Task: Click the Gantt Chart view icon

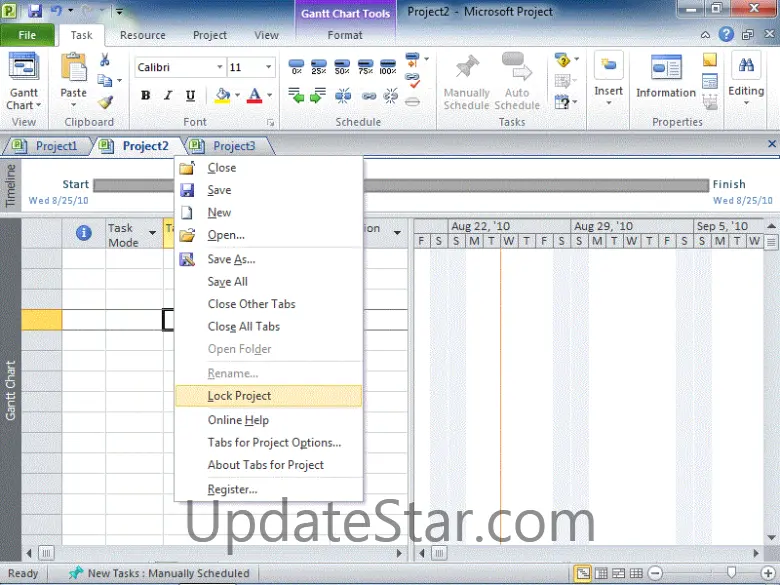Action: click(23, 66)
